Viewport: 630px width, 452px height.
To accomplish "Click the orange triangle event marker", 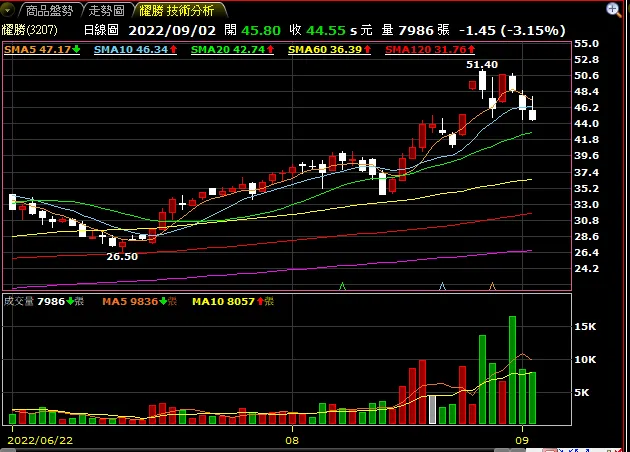I will point(492,286).
